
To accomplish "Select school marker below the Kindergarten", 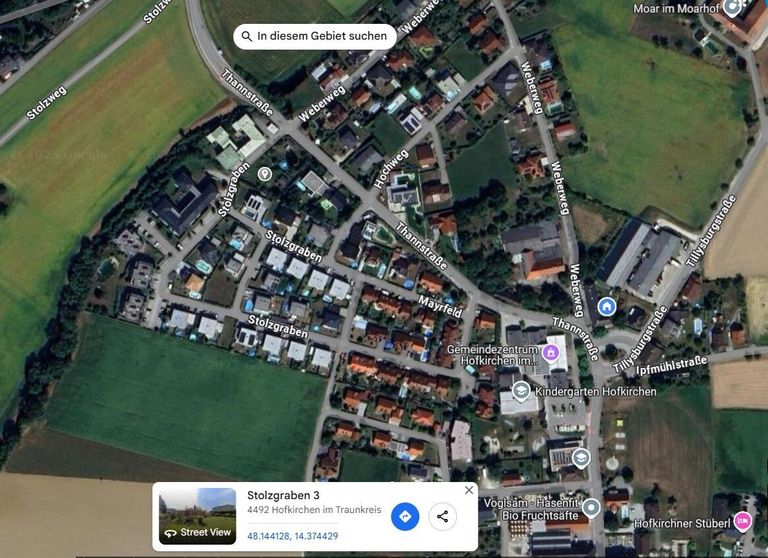I will pyautogui.click(x=581, y=458).
